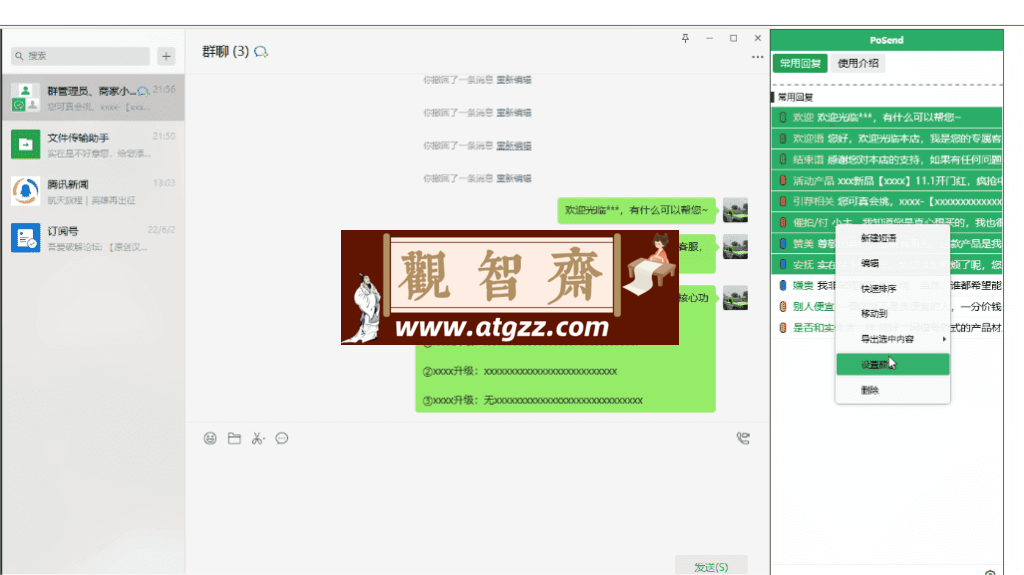Click the orange color tag on 别人便宜 row
Screen dimensions: 1024x575
click(x=782, y=306)
